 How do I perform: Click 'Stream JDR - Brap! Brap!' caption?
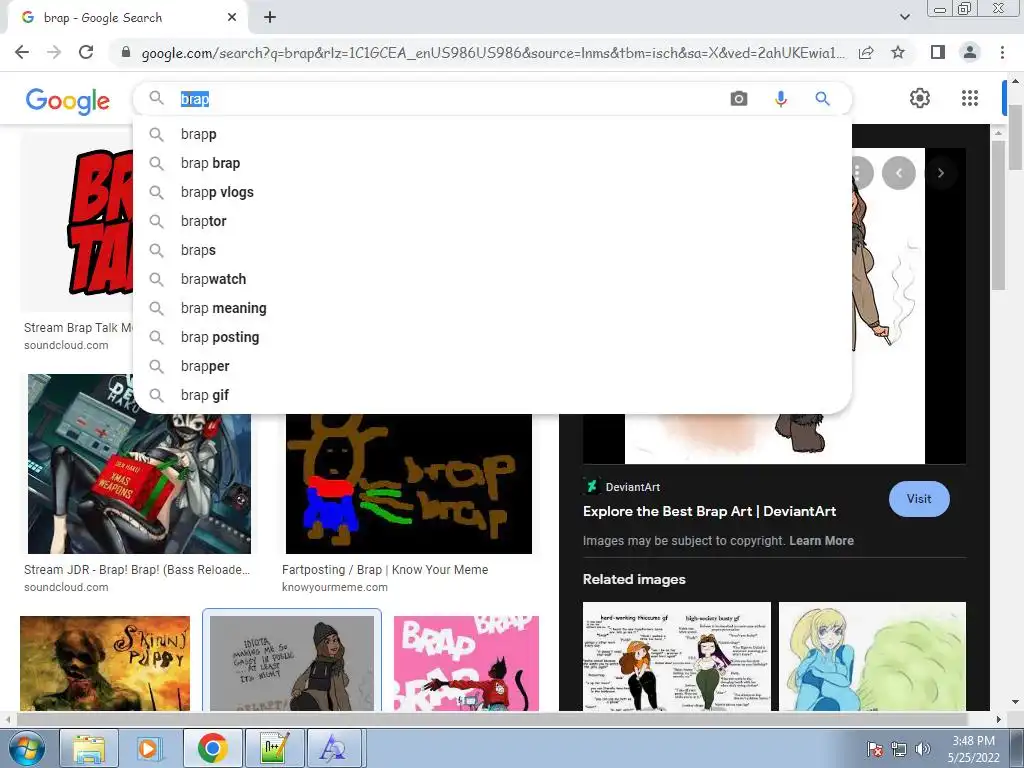pyautogui.click(x=137, y=569)
